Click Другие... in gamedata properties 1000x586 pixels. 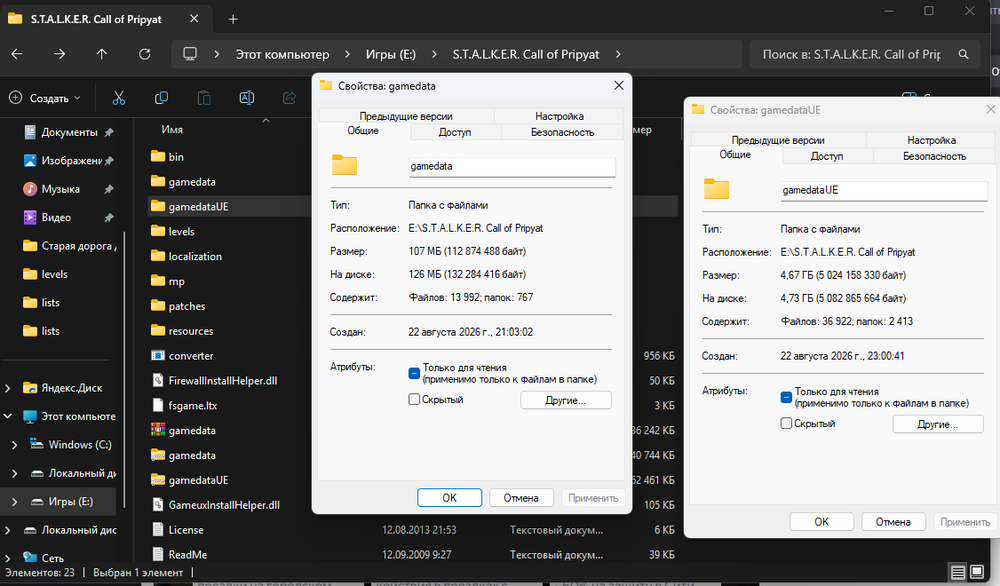coord(566,400)
